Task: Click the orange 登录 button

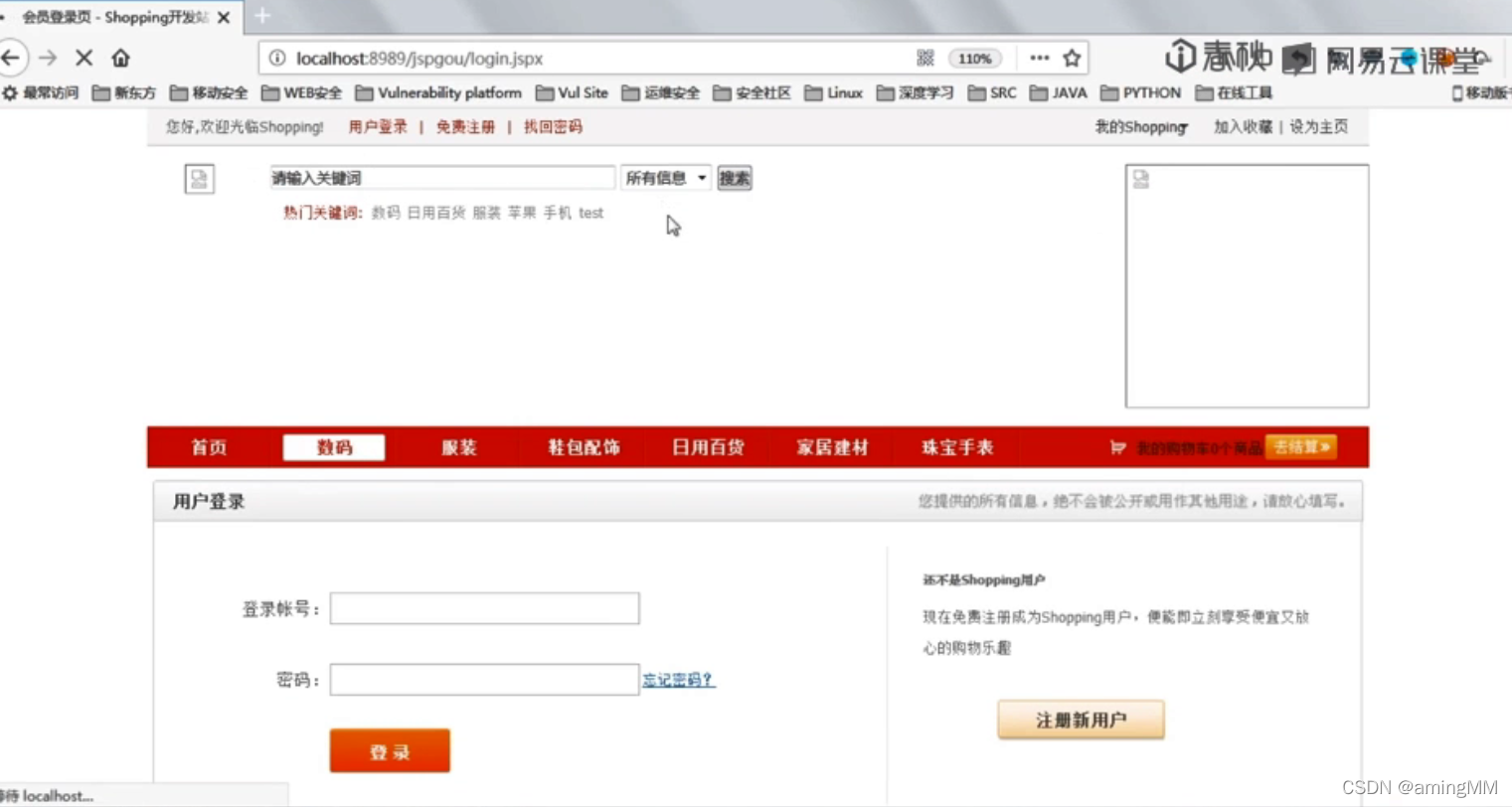Action: point(390,751)
